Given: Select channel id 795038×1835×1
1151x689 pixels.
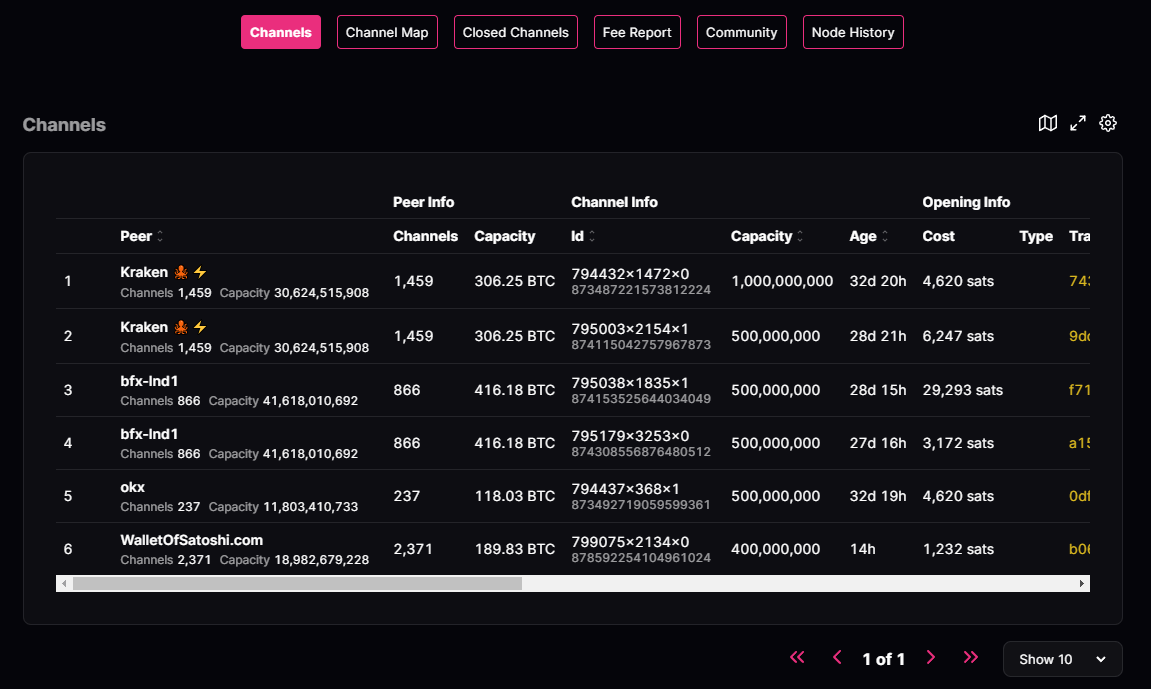Looking at the screenshot, I should click(x=630, y=383).
